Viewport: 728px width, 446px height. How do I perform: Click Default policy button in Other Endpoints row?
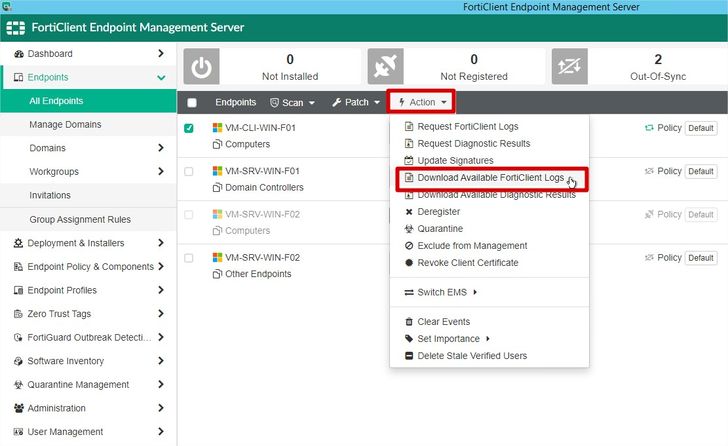tap(701, 258)
